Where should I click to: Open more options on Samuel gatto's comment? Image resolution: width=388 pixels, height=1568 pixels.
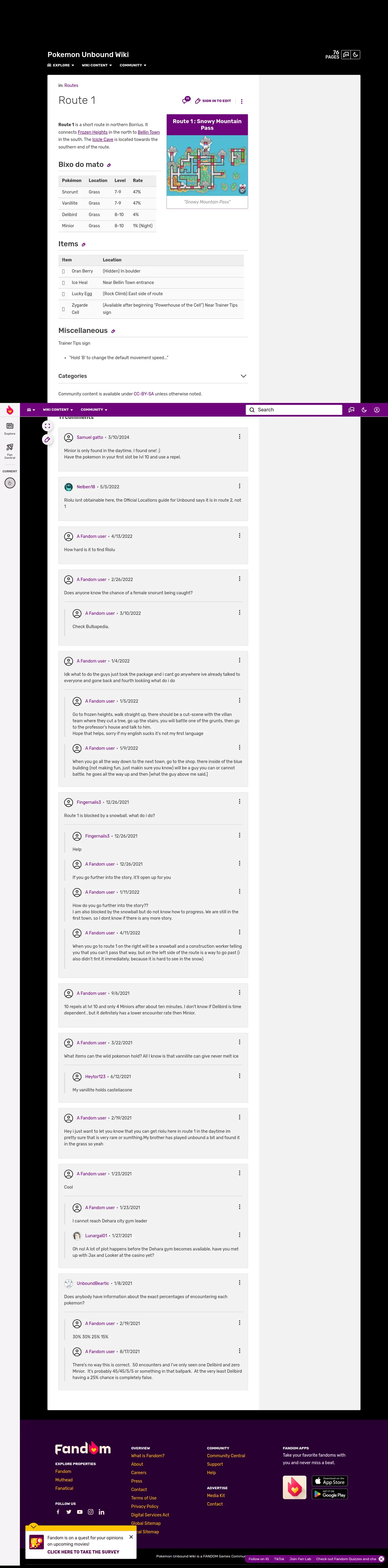239,436
